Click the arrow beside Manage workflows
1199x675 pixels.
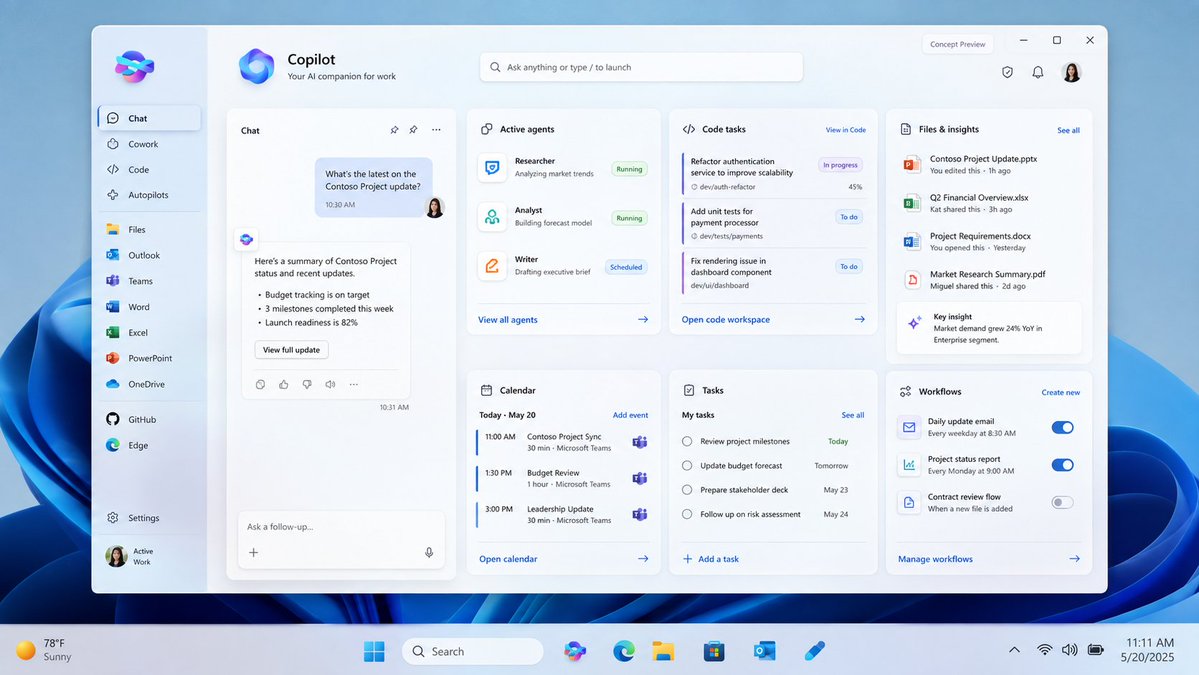1074,559
